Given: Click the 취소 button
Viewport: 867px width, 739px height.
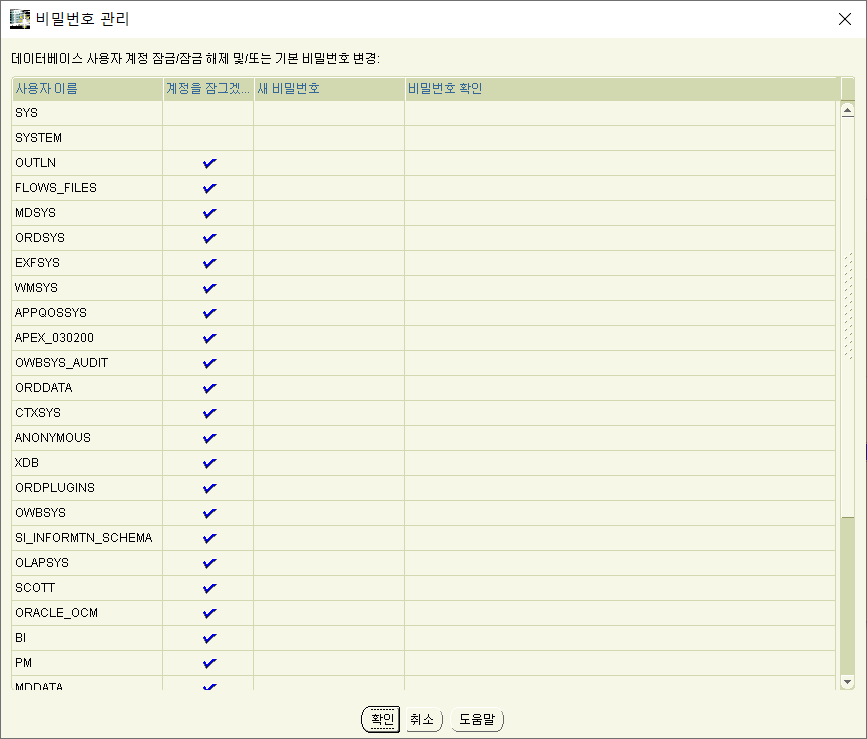Looking at the screenshot, I should (424, 719).
